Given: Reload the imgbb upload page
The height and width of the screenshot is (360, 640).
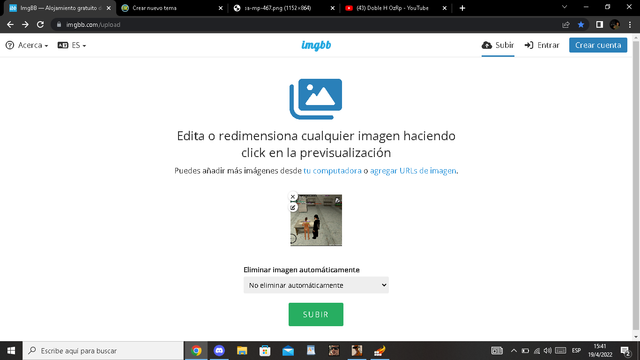Looking at the screenshot, I should click(40, 24).
